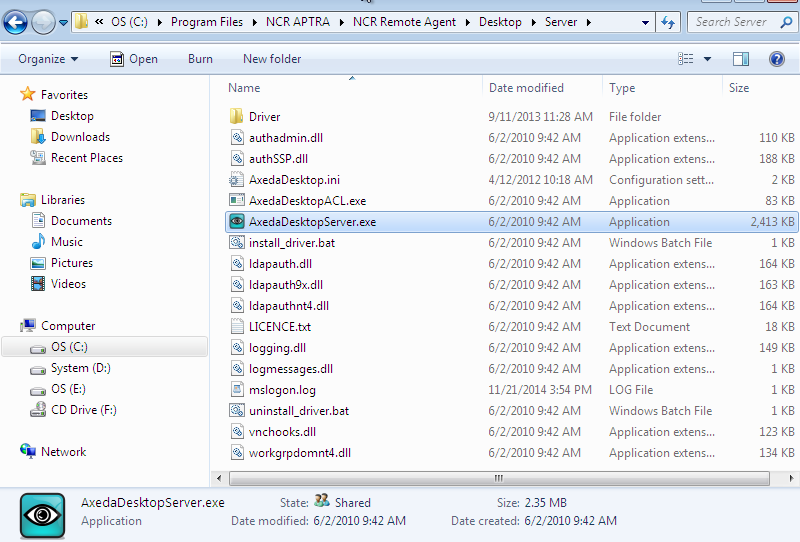Click the authSSP.dll file icon

click(237, 158)
